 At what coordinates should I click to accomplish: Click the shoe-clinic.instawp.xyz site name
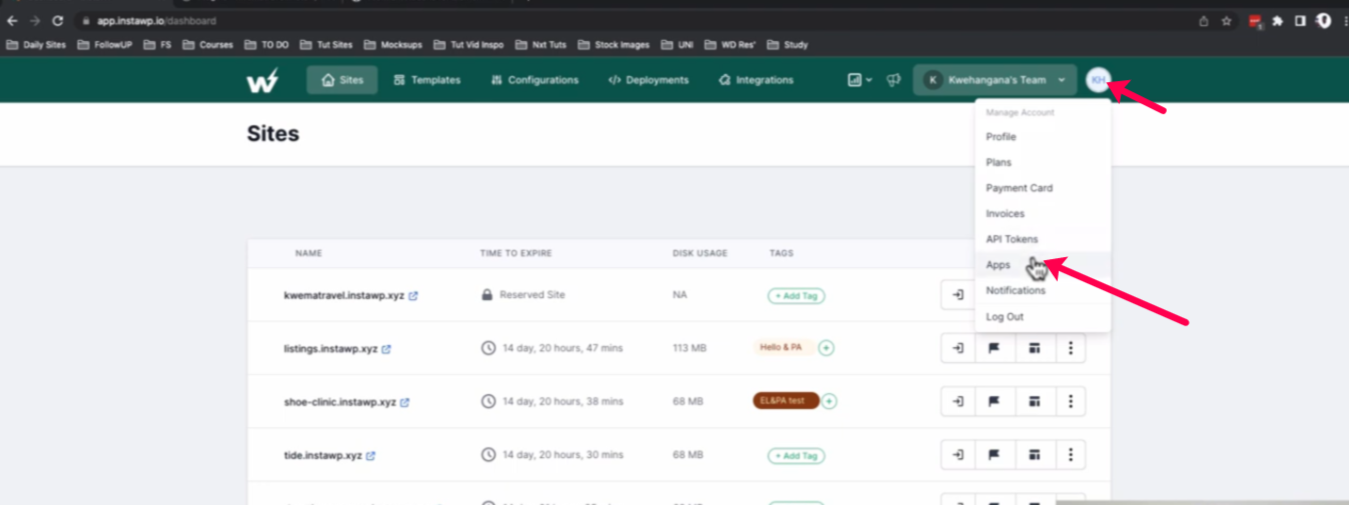coord(340,402)
